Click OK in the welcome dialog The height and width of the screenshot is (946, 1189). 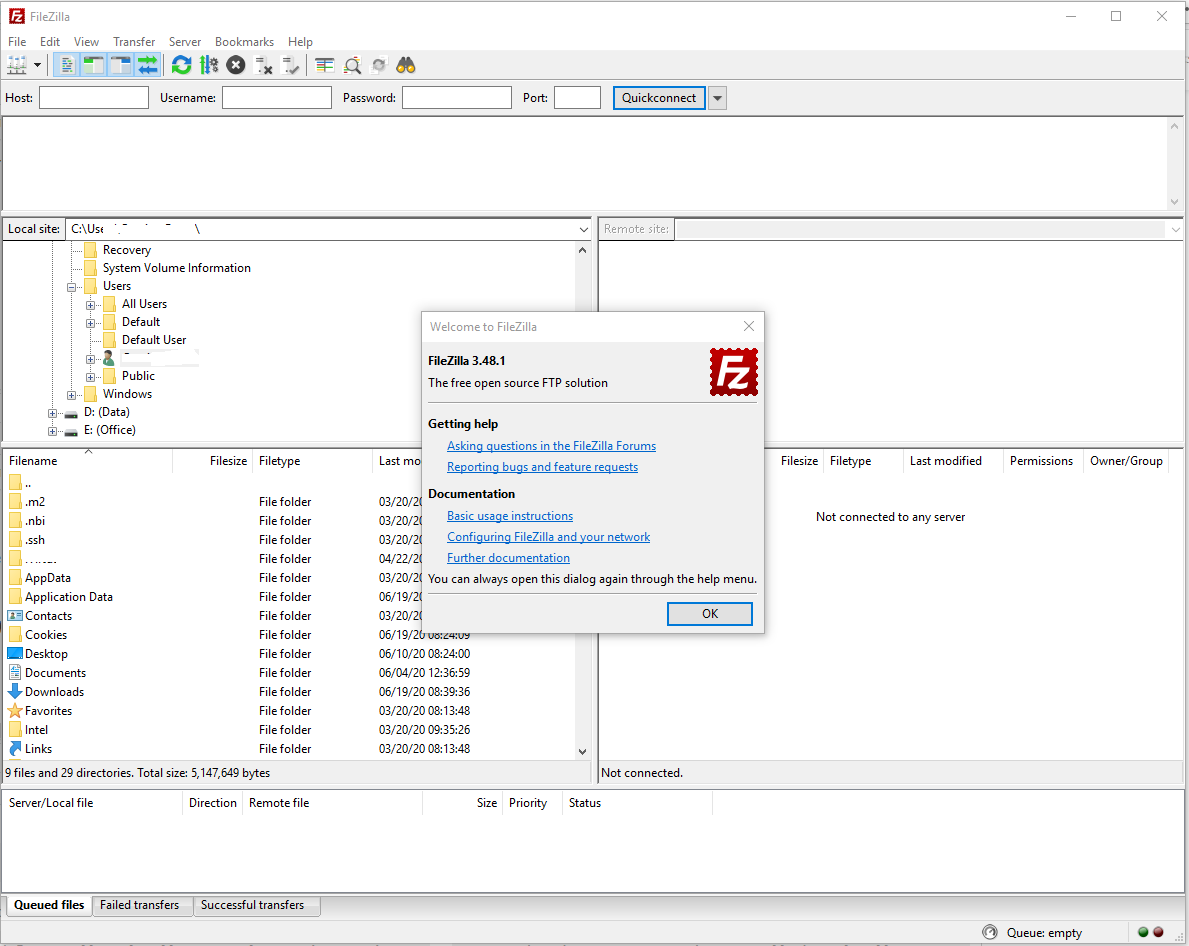click(710, 614)
